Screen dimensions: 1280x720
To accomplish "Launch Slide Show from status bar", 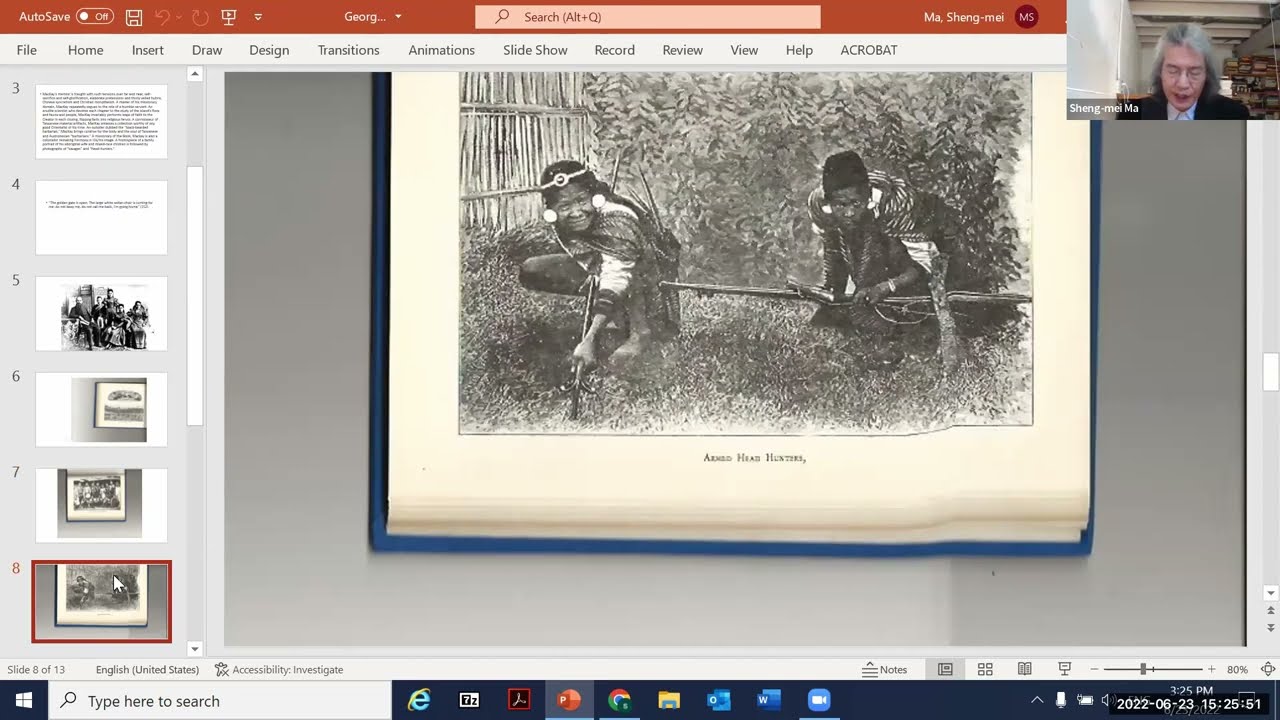I will pos(1065,669).
